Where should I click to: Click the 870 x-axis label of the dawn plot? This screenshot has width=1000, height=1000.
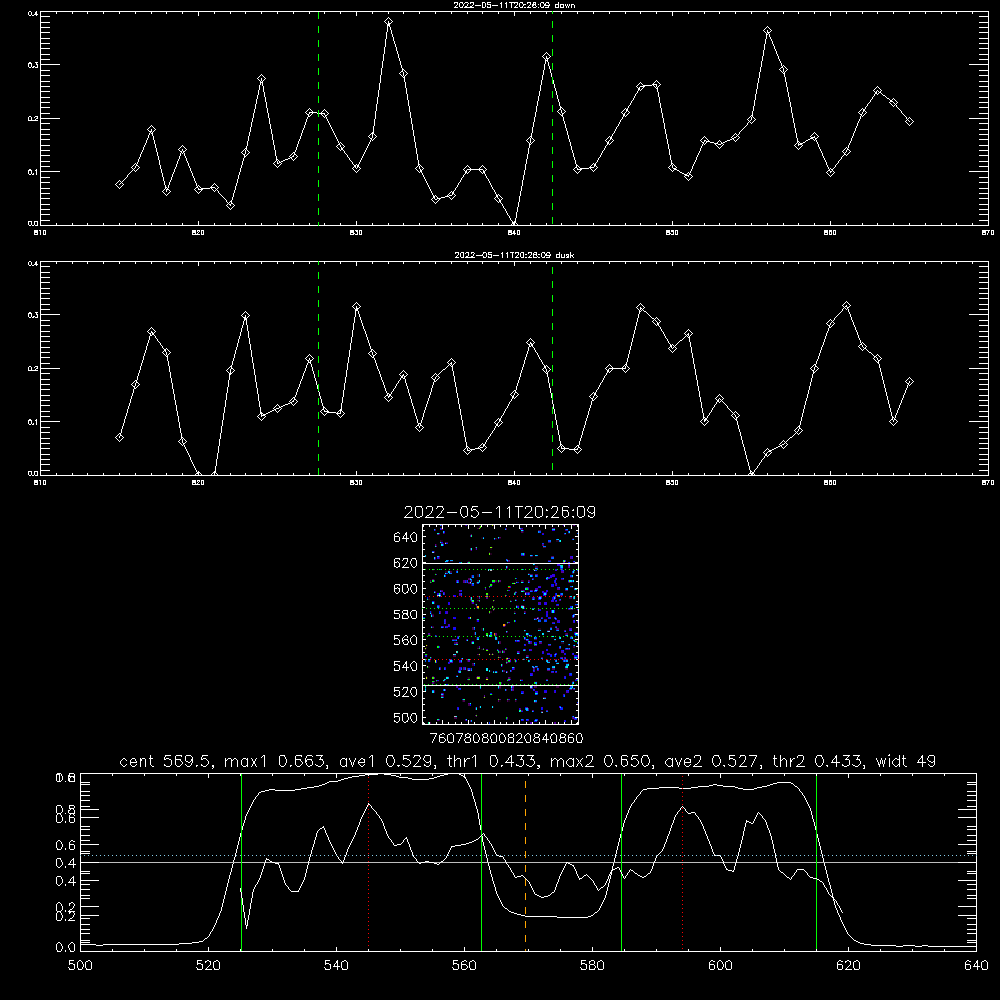(988, 233)
